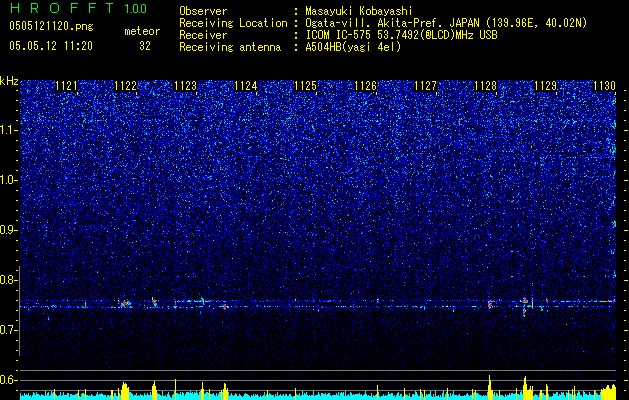Click the 0.9 kHz axis label

(x=9, y=230)
